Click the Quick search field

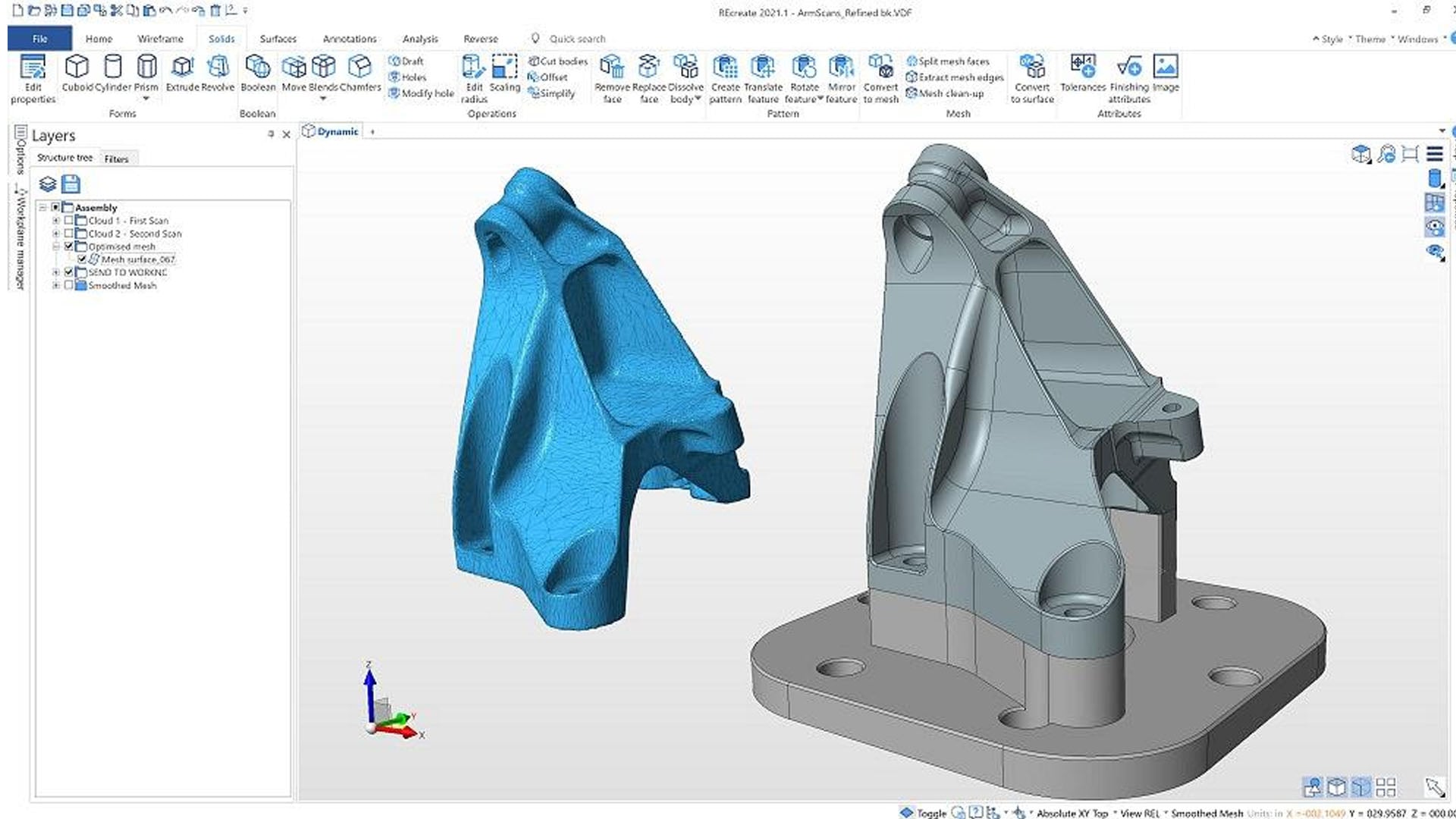[576, 39]
